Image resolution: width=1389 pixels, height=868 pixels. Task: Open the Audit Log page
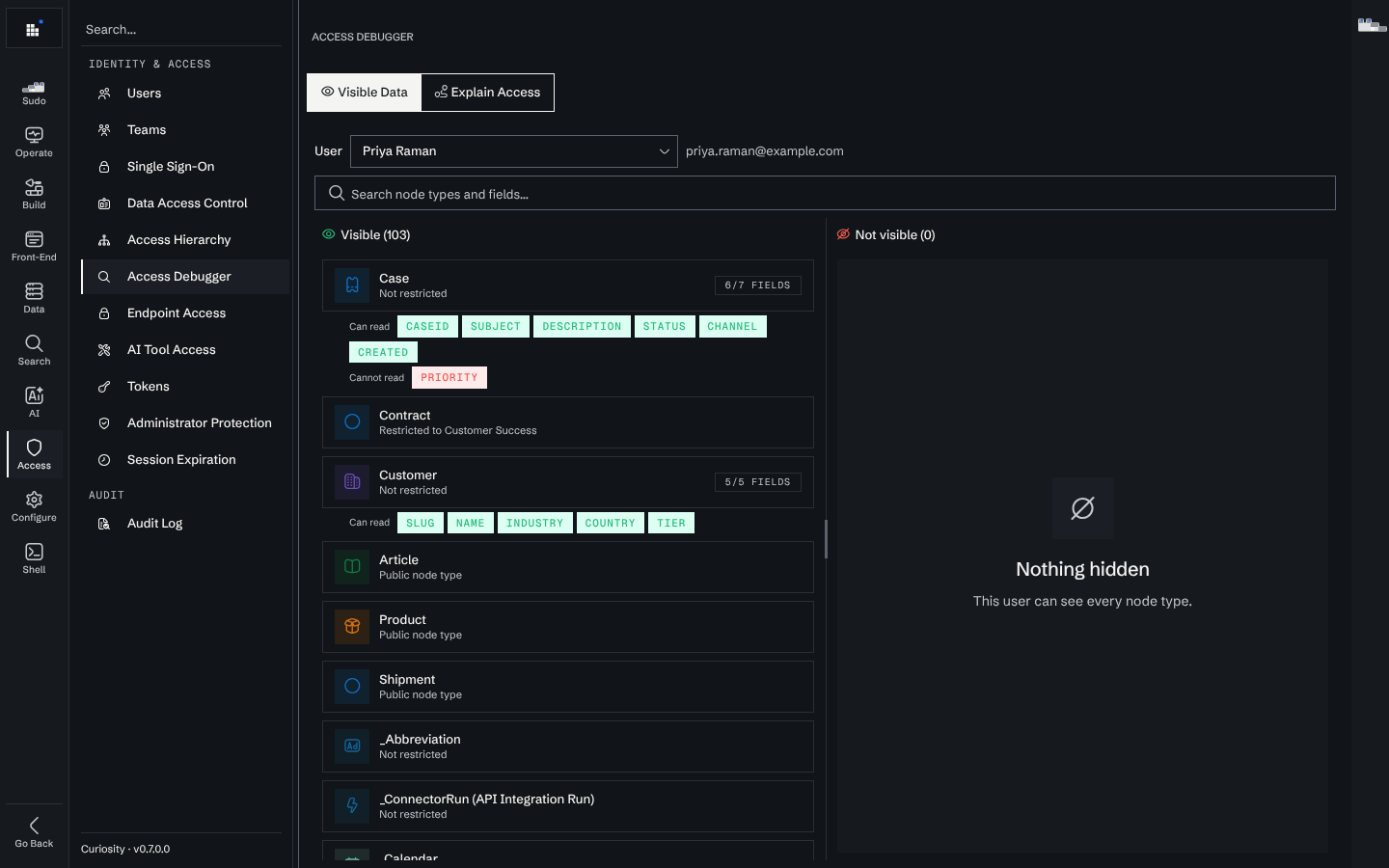click(x=185, y=524)
